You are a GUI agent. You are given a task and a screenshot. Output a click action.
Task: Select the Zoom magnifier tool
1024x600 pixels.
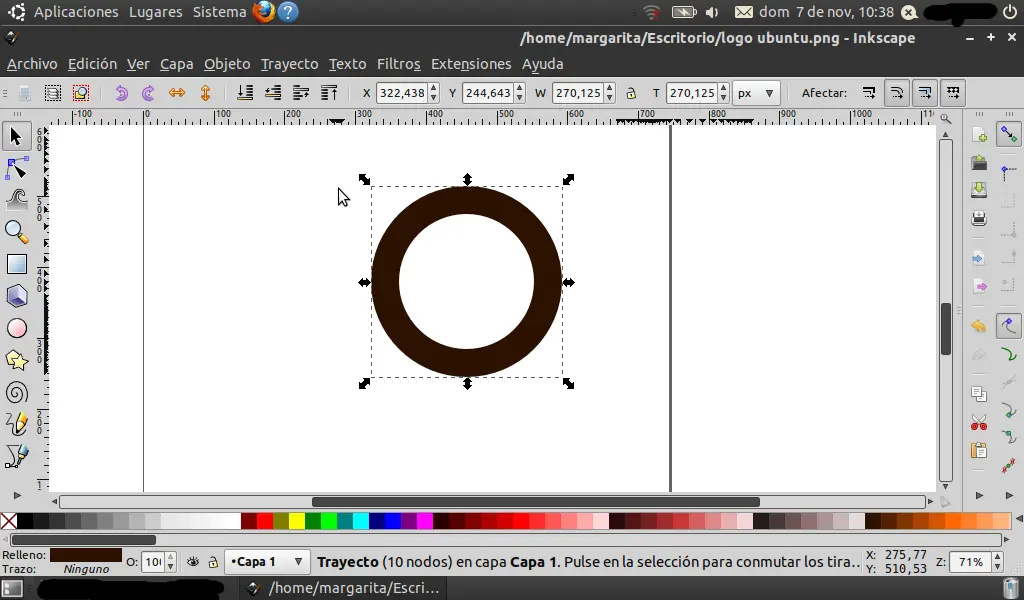point(16,232)
